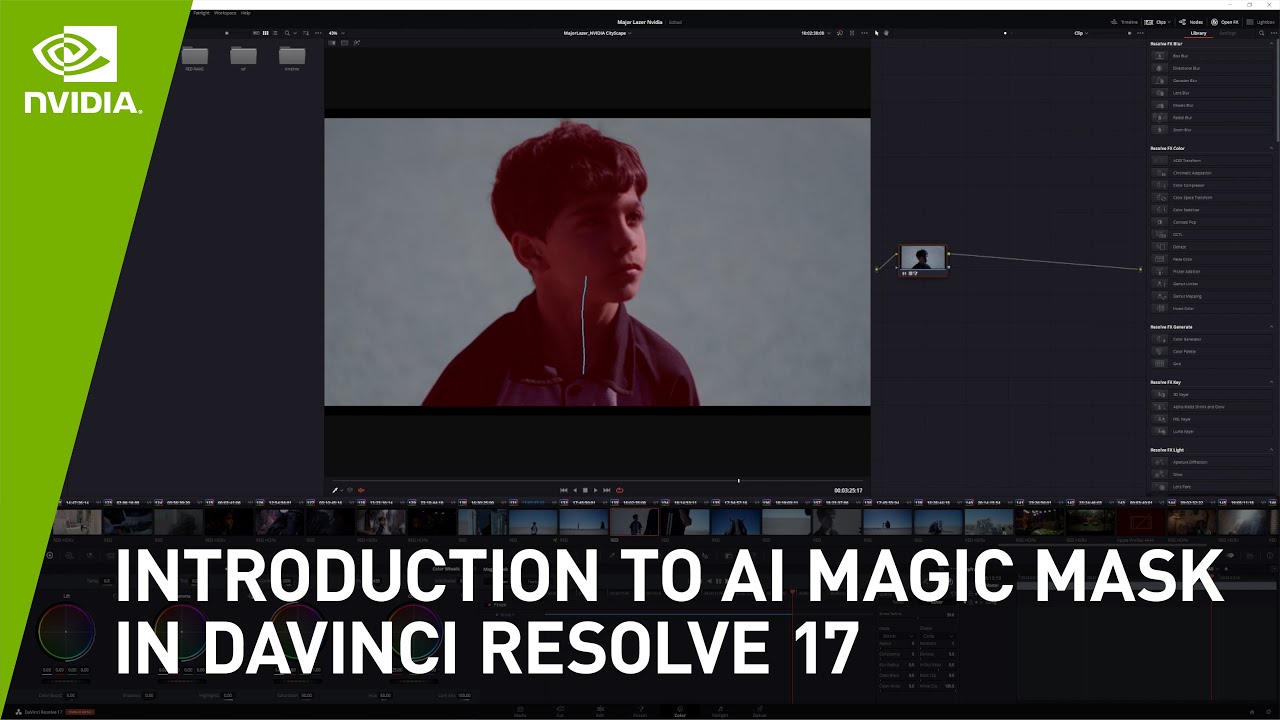Search the OpenFX library

point(1261,33)
